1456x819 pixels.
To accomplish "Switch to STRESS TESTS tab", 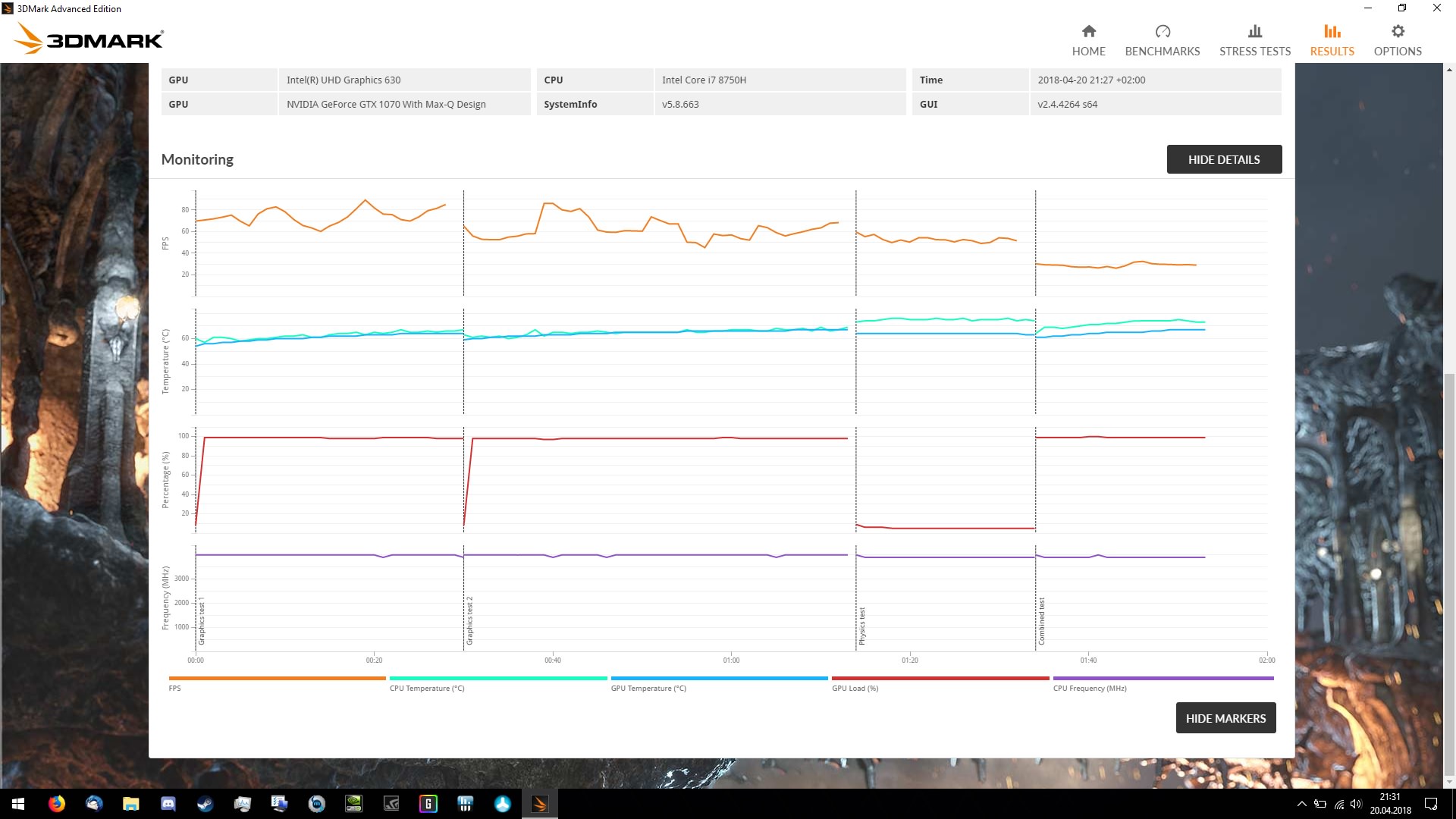I will tap(1254, 40).
